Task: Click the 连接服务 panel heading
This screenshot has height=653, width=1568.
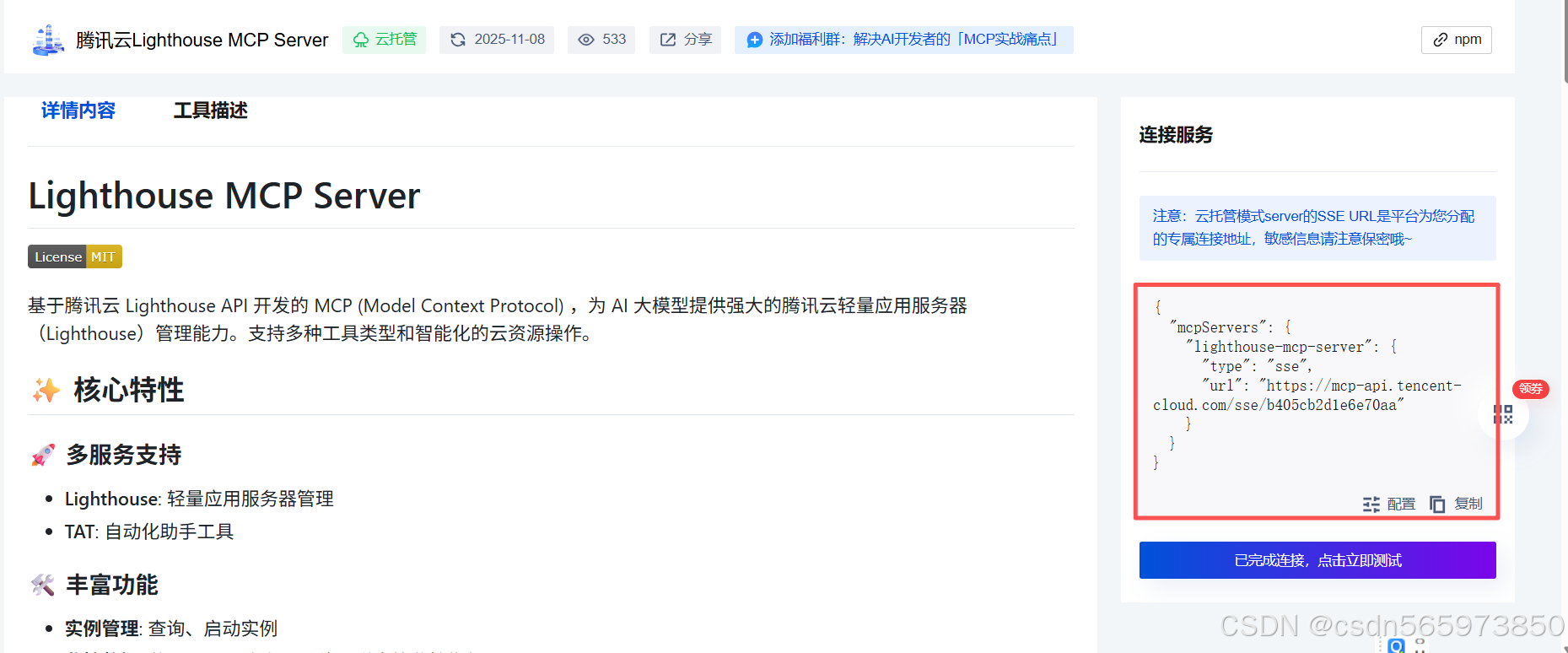Action: point(1176,135)
